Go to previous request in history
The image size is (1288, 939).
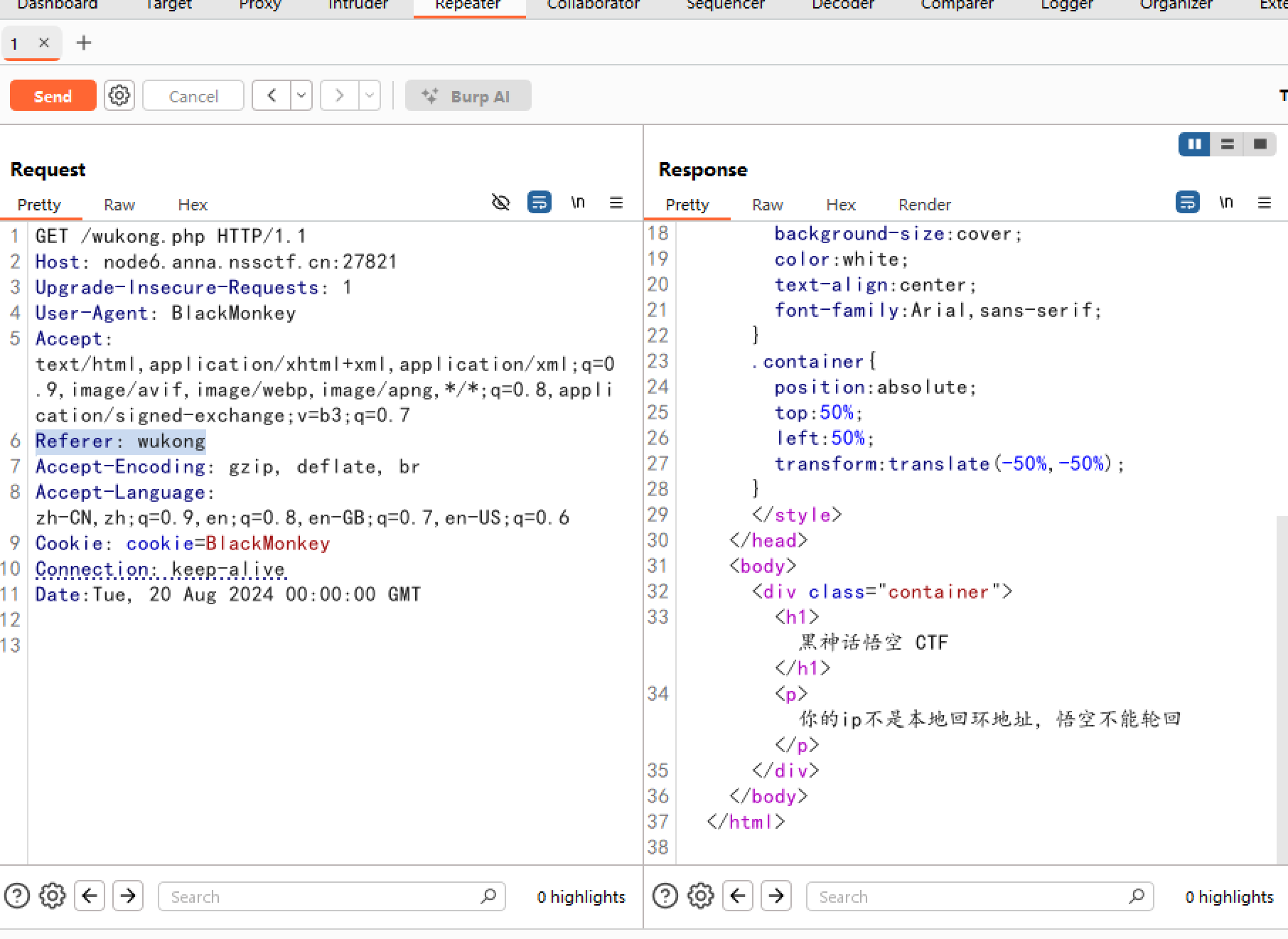[x=272, y=95]
